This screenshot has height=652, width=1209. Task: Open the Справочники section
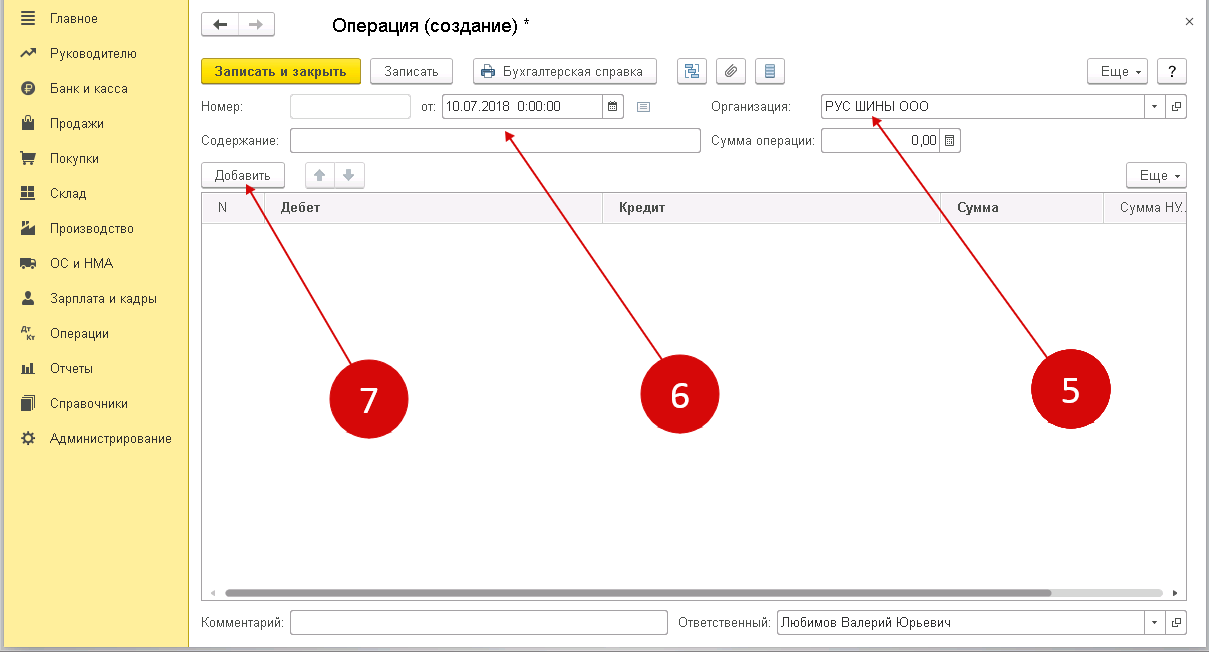point(89,403)
